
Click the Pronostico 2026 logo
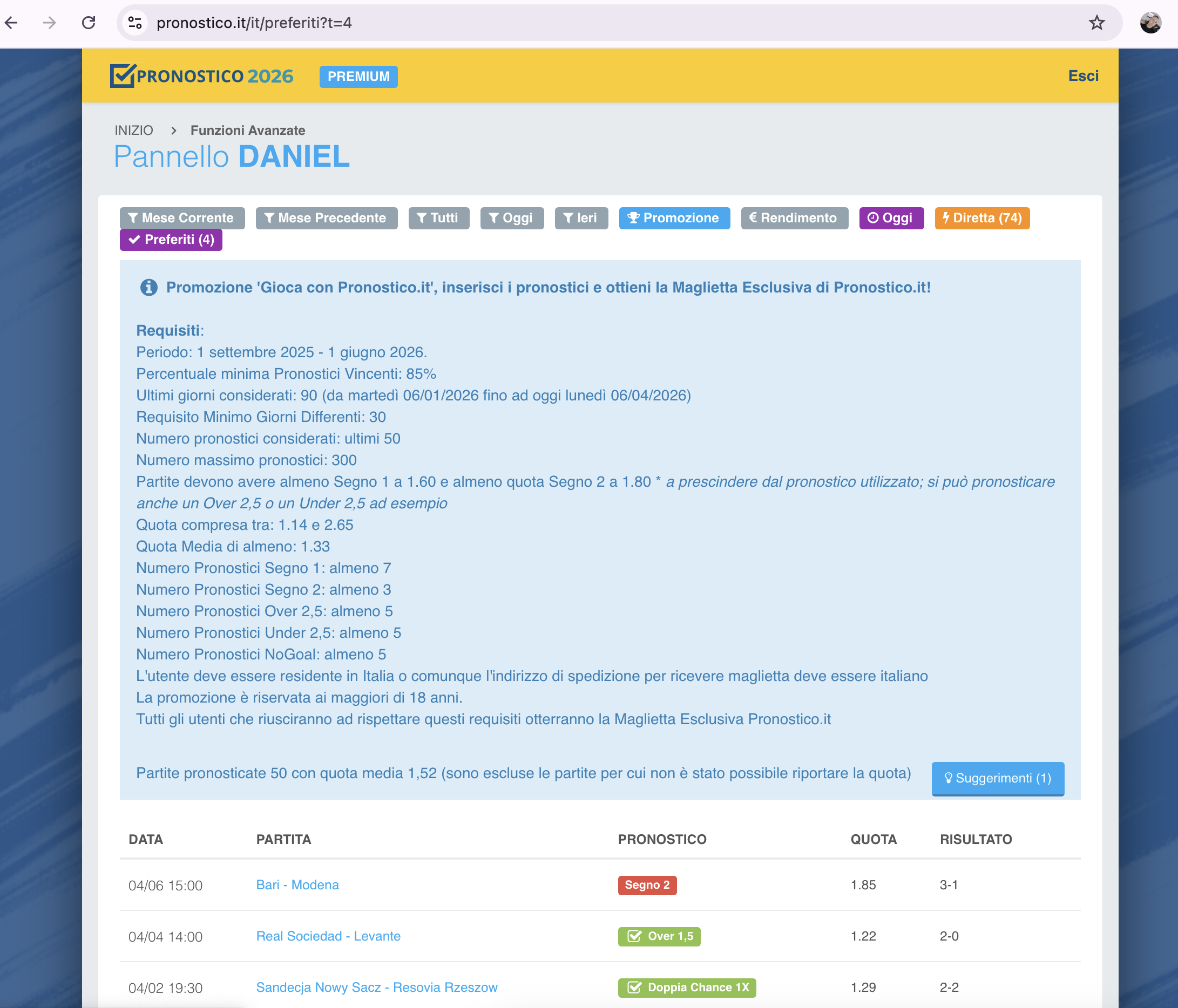pyautogui.click(x=202, y=76)
